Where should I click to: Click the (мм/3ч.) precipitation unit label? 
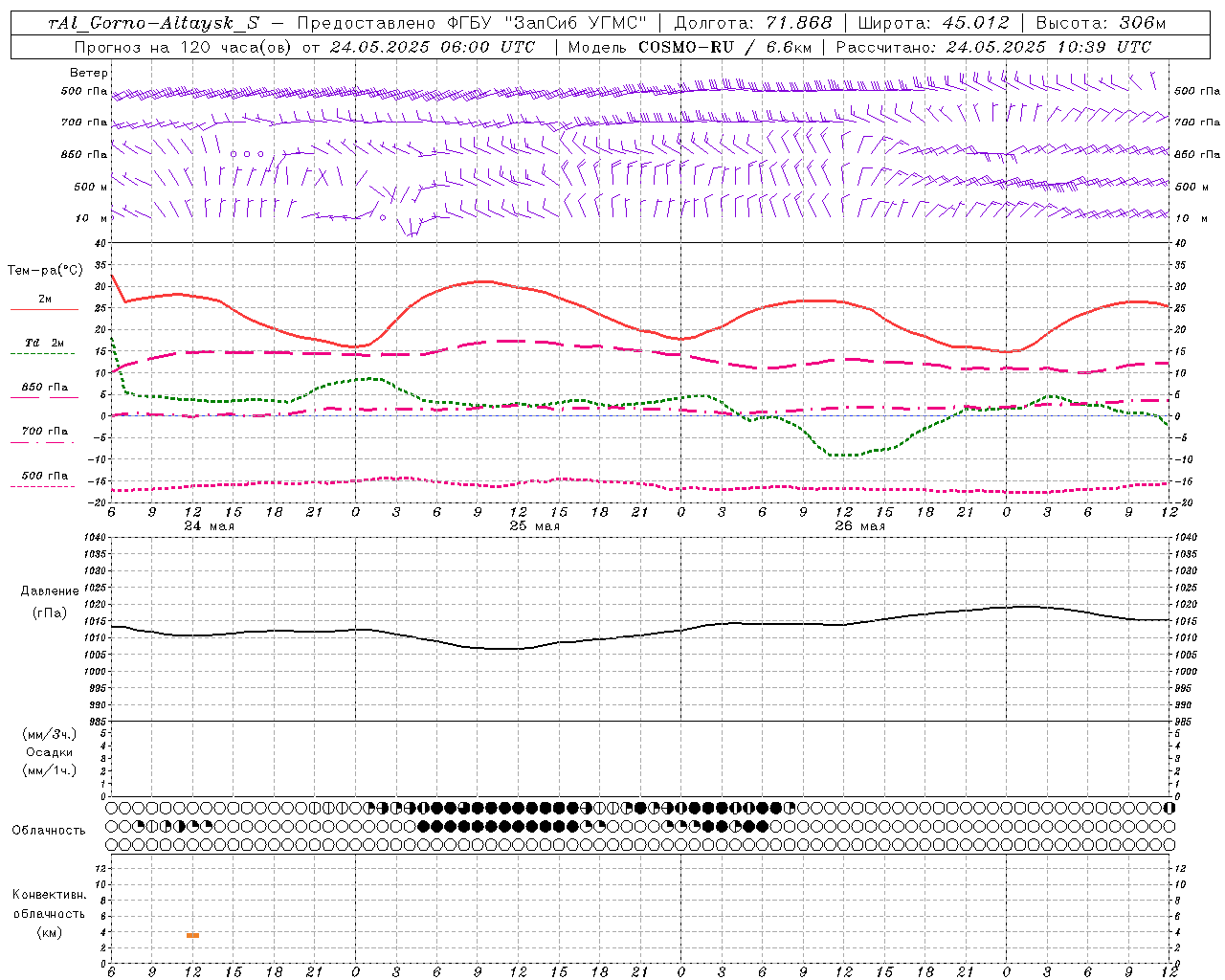(49, 734)
